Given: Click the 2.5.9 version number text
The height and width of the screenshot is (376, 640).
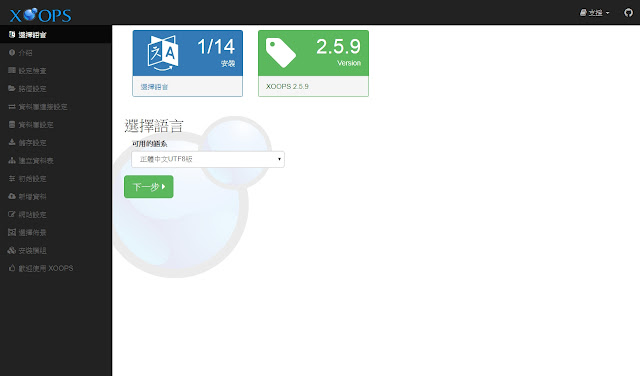Looking at the screenshot, I should [x=338, y=47].
